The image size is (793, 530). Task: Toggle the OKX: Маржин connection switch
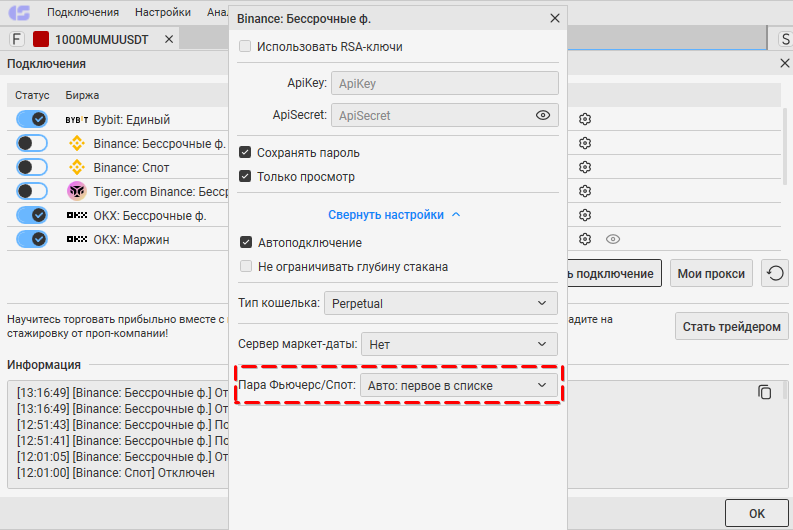[x=32, y=239]
